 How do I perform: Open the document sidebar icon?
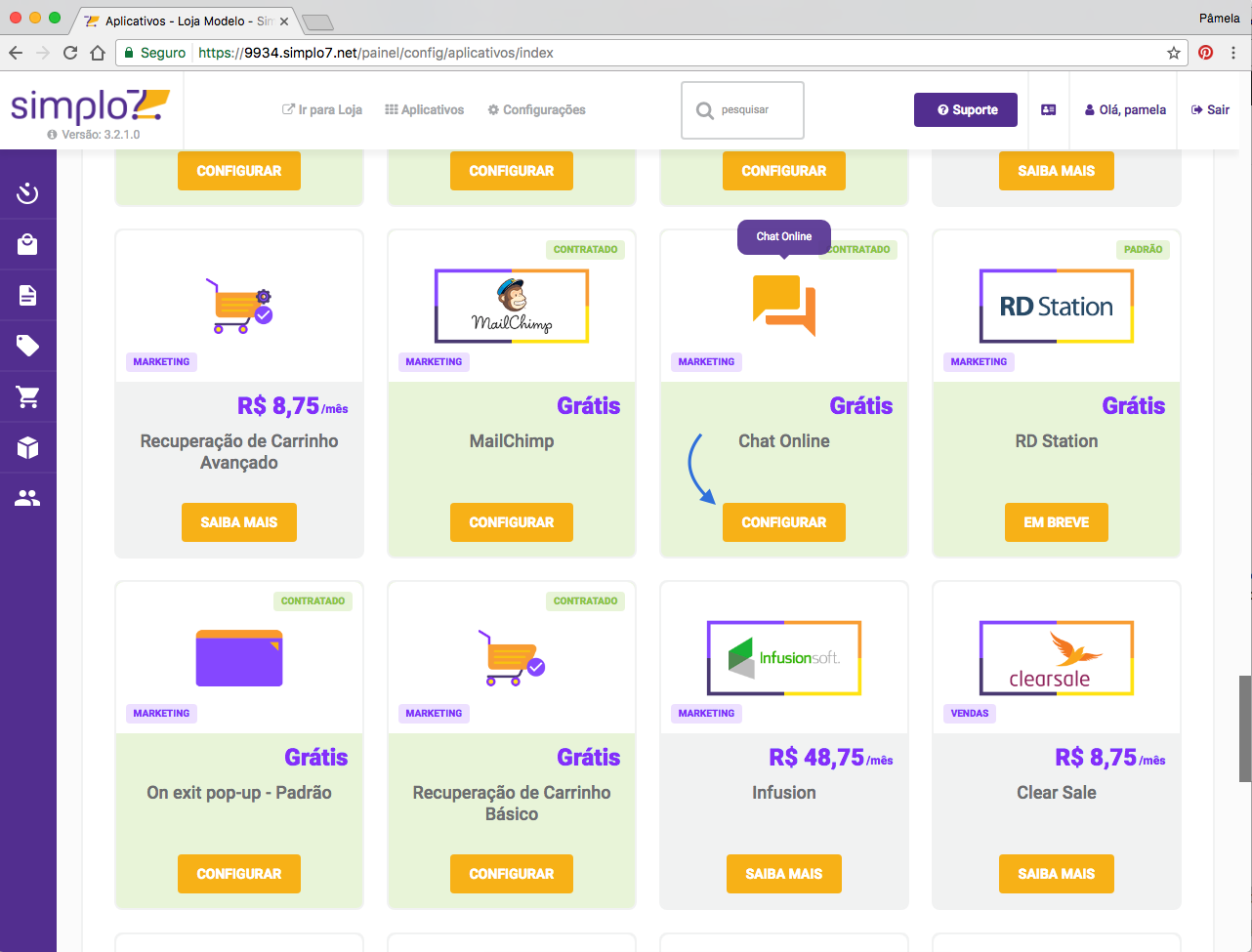pos(27,295)
